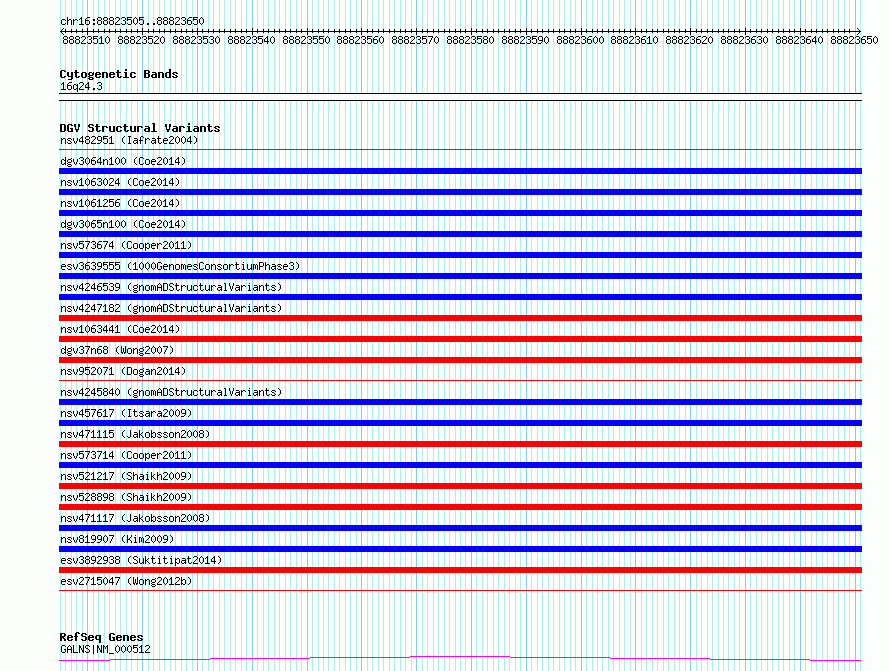Click ruler position 88823650
890x671 pixels.
pos(854,40)
